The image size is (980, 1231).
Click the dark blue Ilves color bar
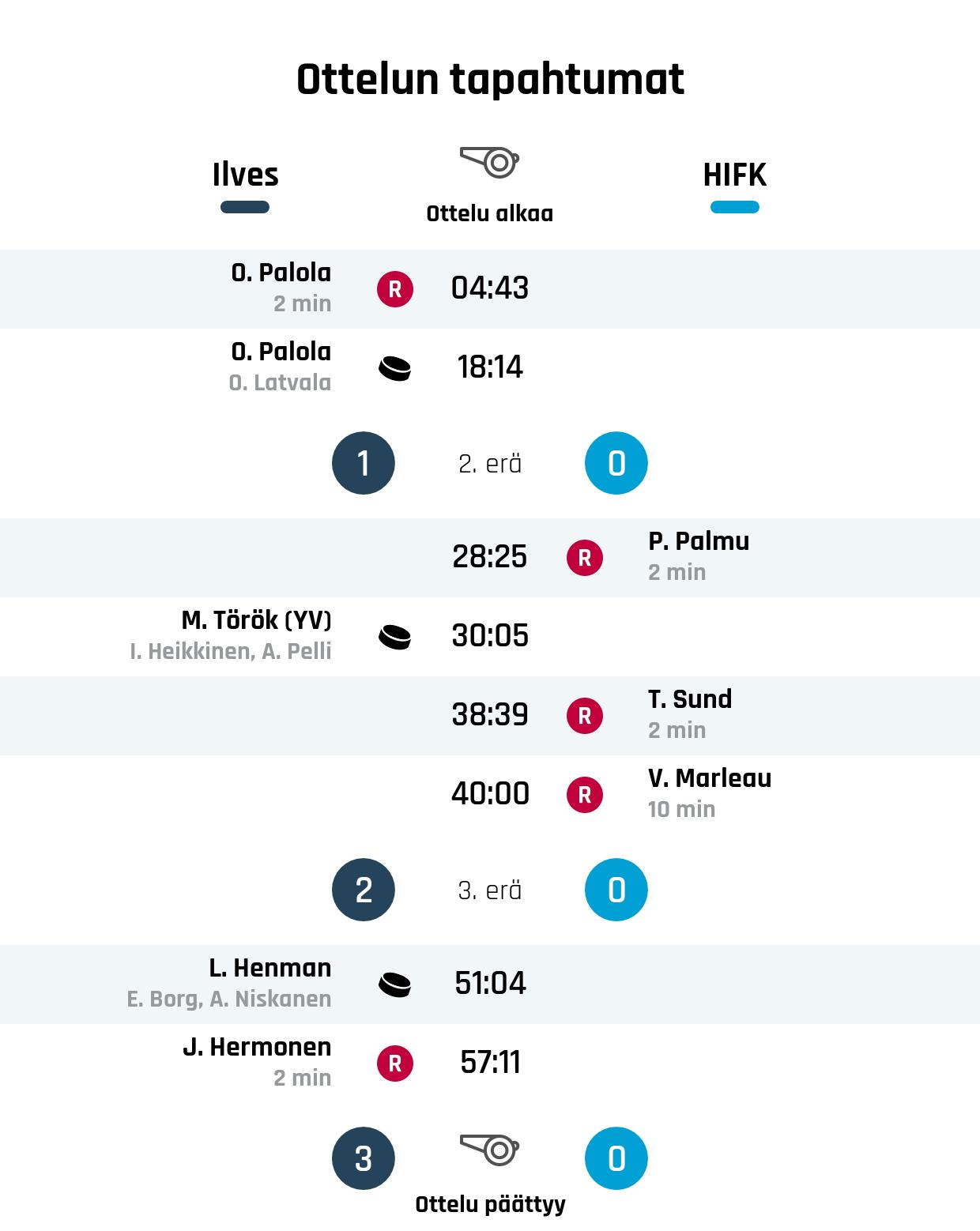[245, 207]
